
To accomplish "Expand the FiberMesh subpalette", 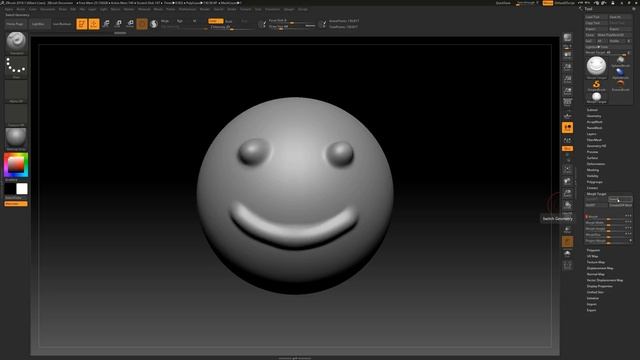I will click(594, 140).
